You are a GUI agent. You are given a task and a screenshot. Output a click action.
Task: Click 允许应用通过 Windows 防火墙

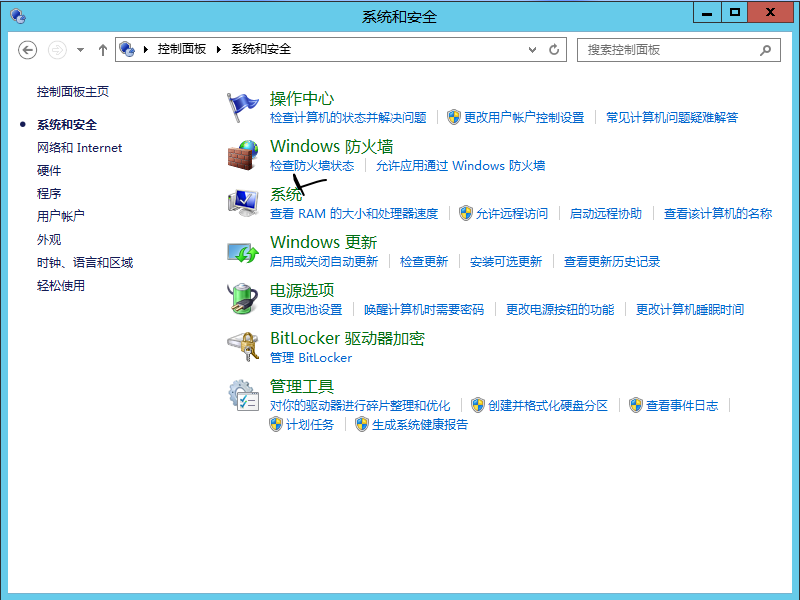click(x=460, y=166)
